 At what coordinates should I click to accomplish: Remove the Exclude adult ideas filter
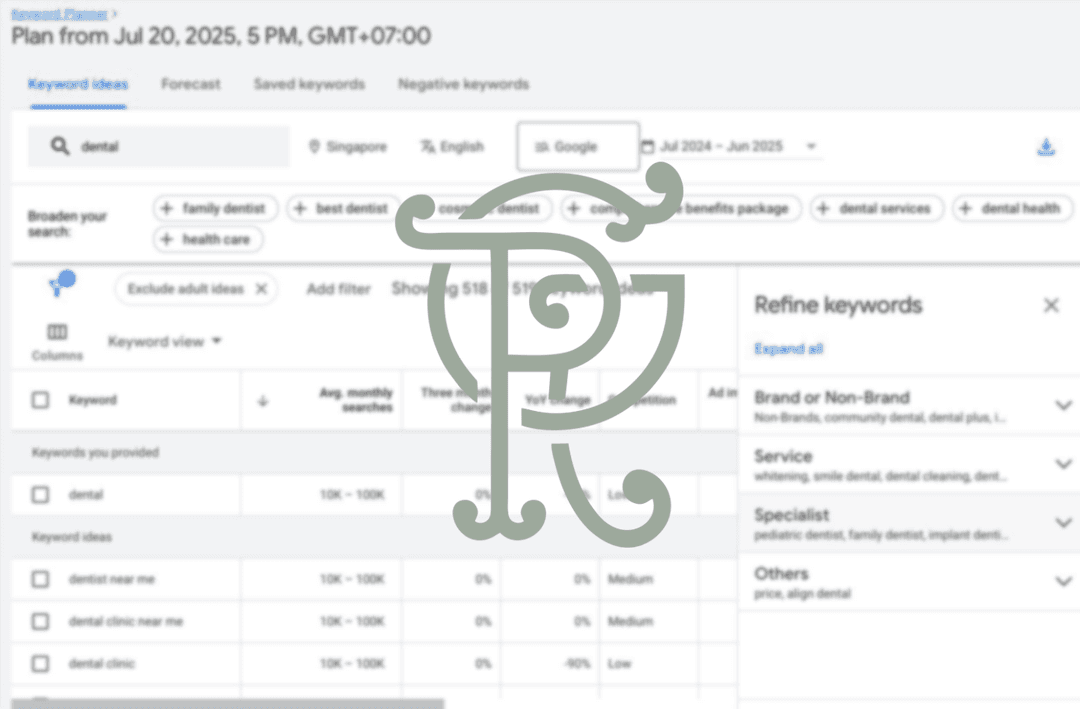[261, 289]
